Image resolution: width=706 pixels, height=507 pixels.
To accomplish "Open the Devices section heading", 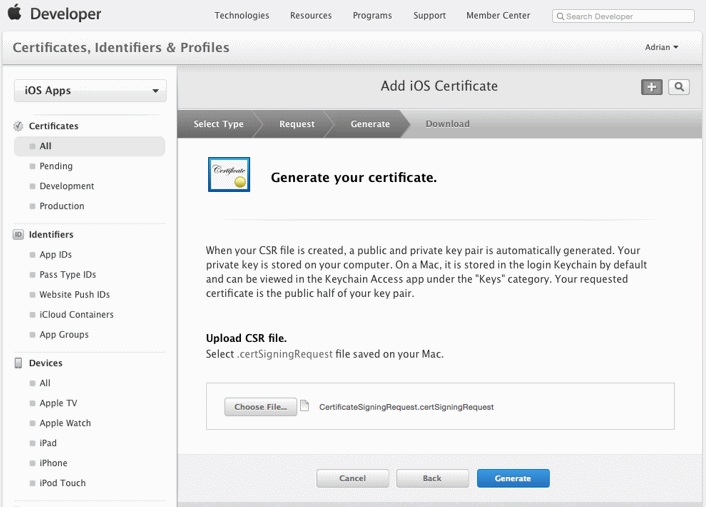I will 45,363.
